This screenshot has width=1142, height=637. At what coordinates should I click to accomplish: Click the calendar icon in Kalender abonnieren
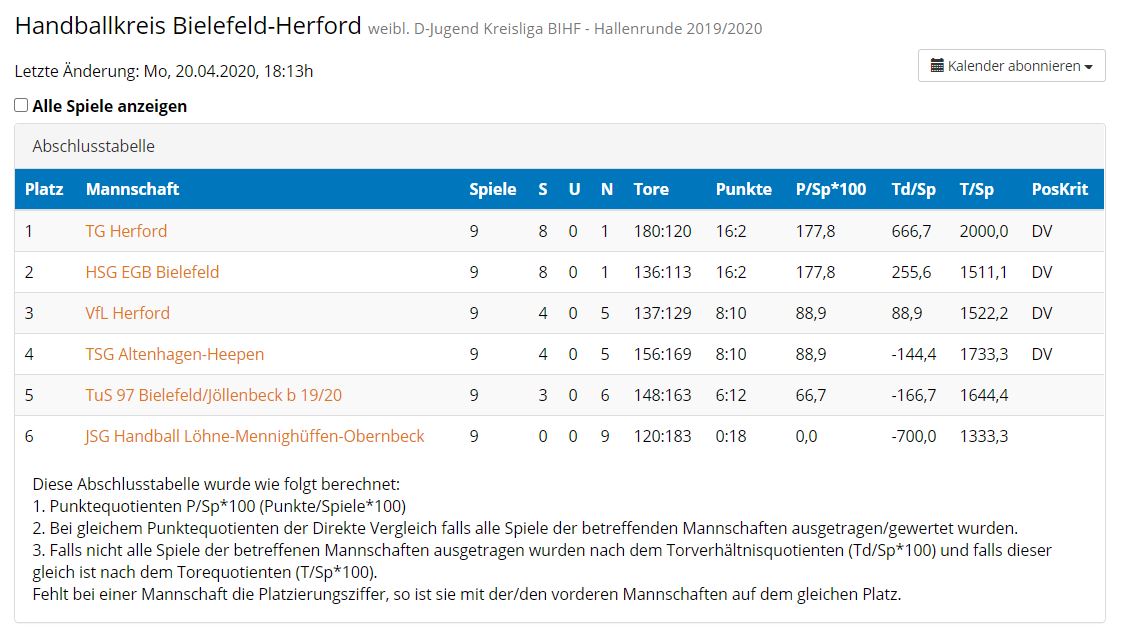(x=937, y=66)
